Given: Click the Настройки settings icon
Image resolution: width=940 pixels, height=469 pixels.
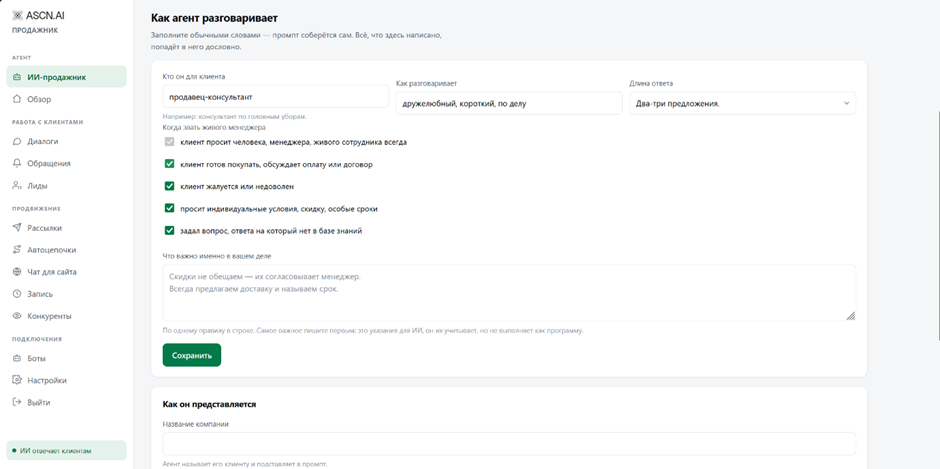Looking at the screenshot, I should [17, 380].
